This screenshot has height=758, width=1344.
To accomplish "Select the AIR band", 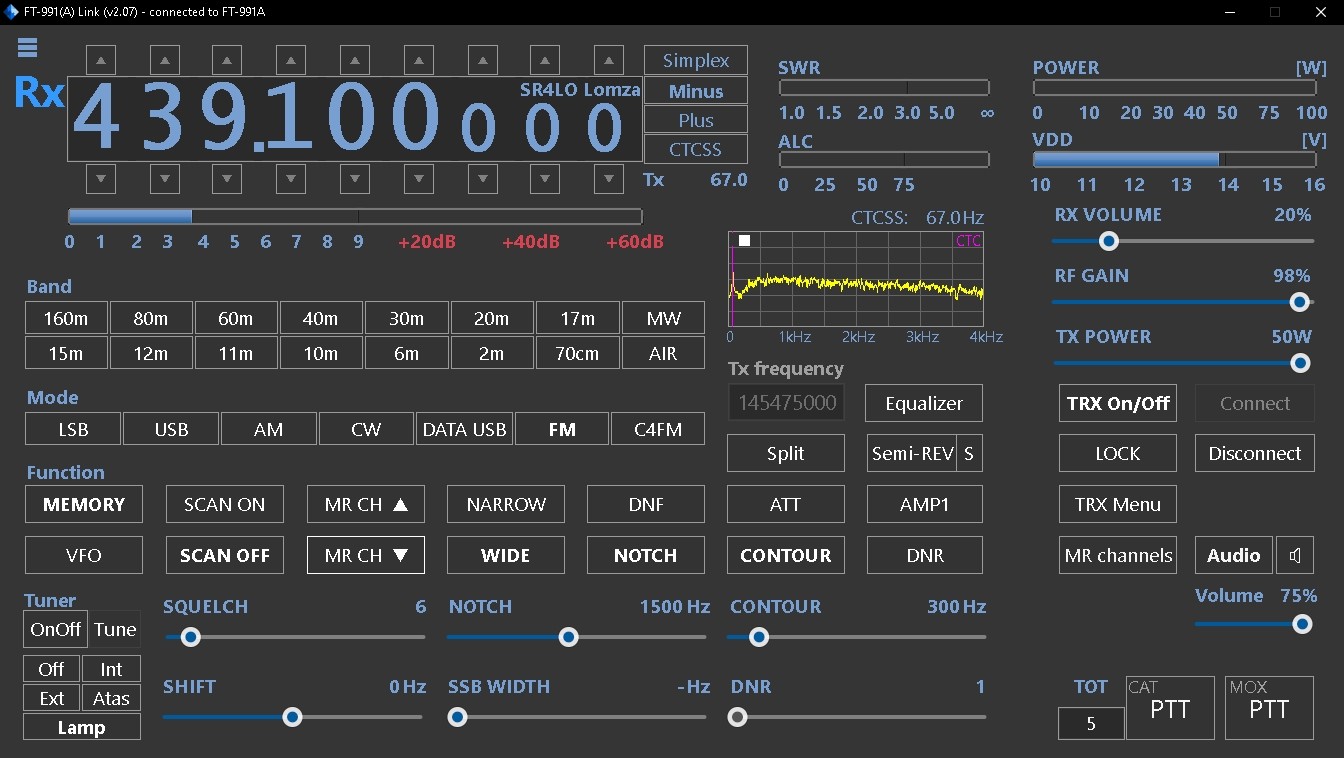I will 663,353.
